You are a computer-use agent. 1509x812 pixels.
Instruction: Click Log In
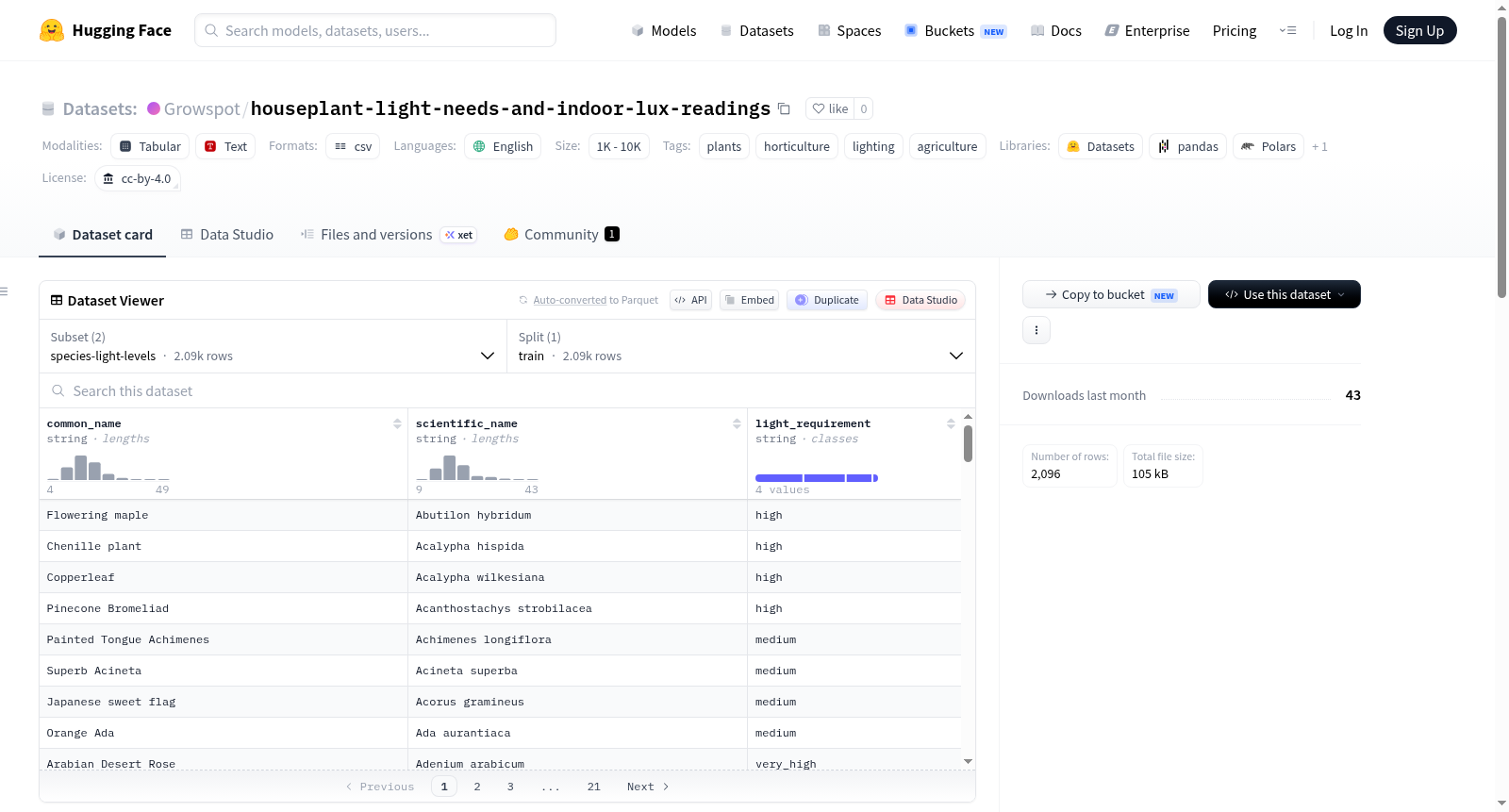tap(1349, 30)
